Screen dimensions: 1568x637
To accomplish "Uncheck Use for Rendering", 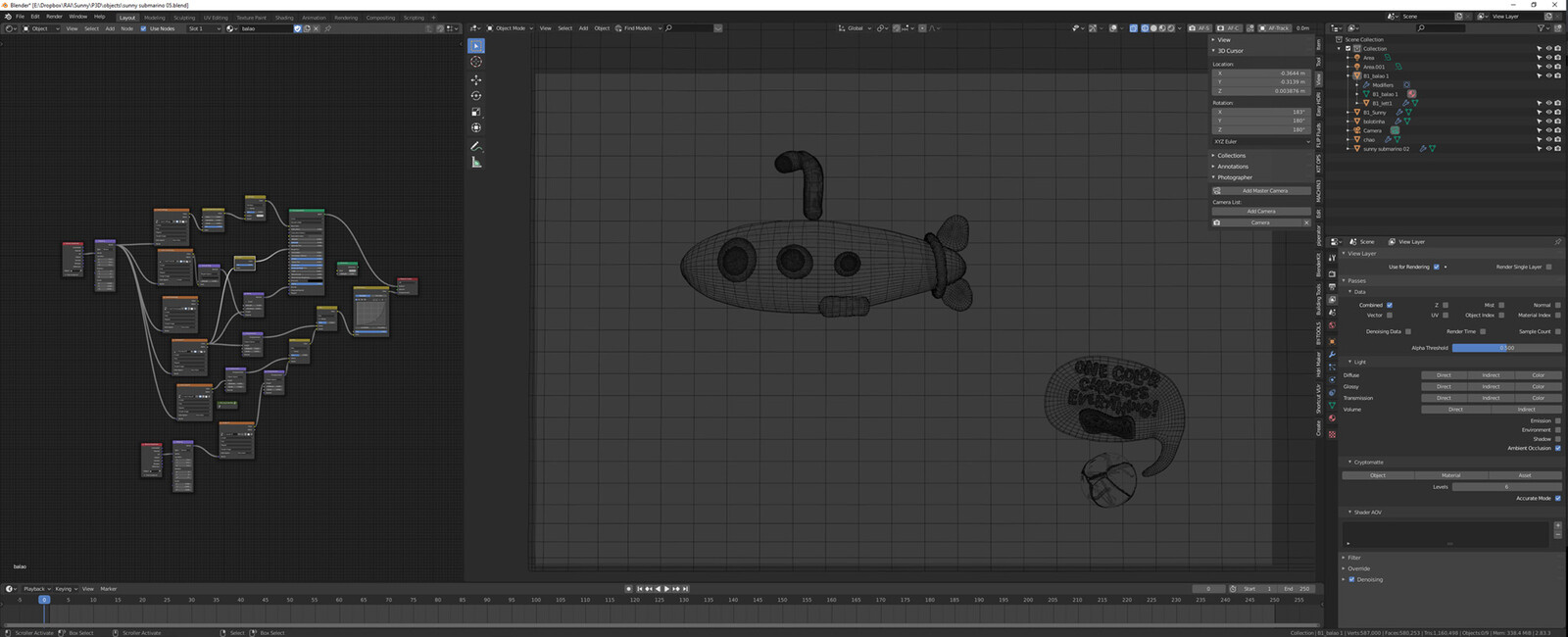I will coord(1437,267).
